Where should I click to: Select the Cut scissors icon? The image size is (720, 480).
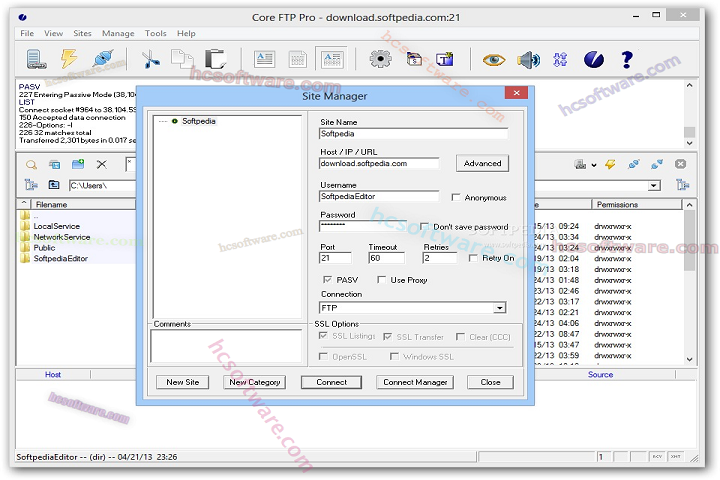click(x=150, y=59)
